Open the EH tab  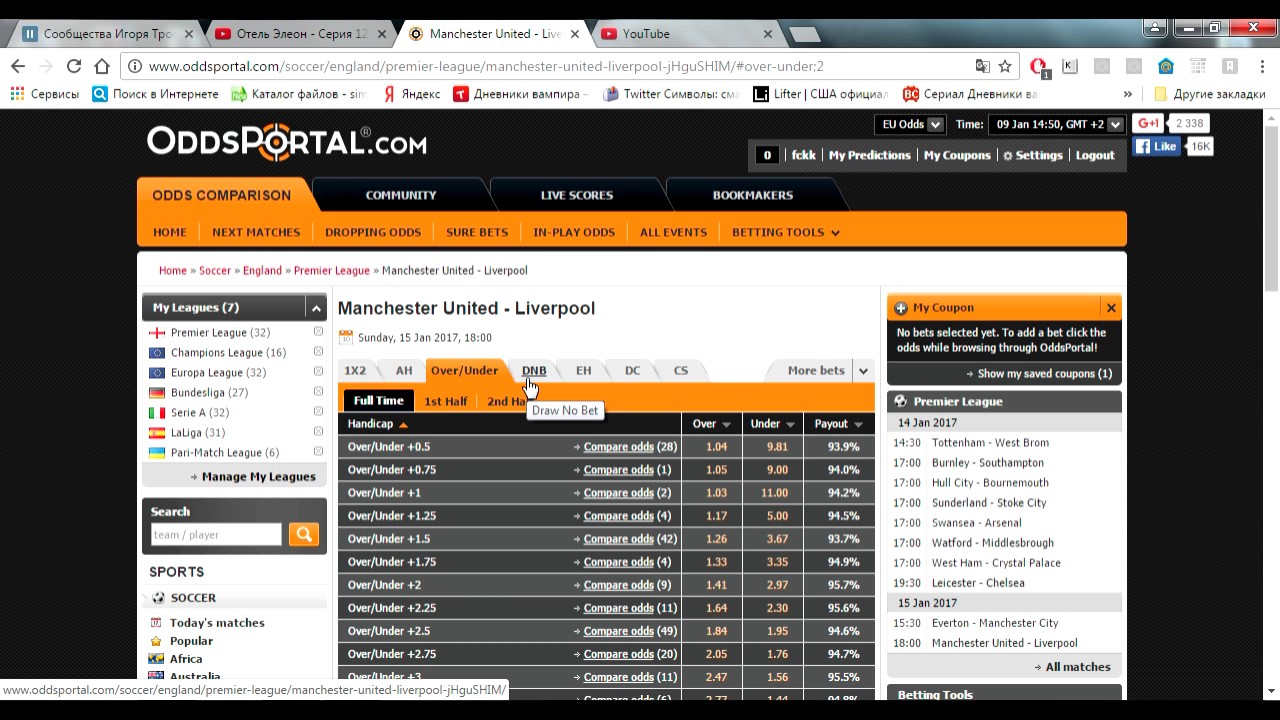[583, 370]
